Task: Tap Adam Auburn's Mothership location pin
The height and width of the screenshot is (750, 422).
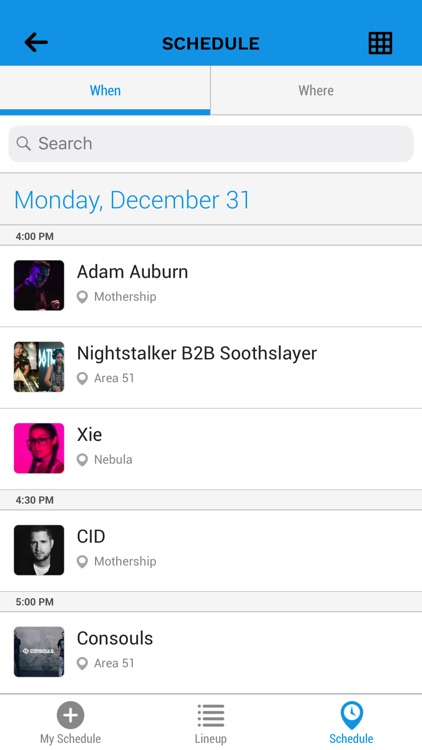Action: [82, 297]
